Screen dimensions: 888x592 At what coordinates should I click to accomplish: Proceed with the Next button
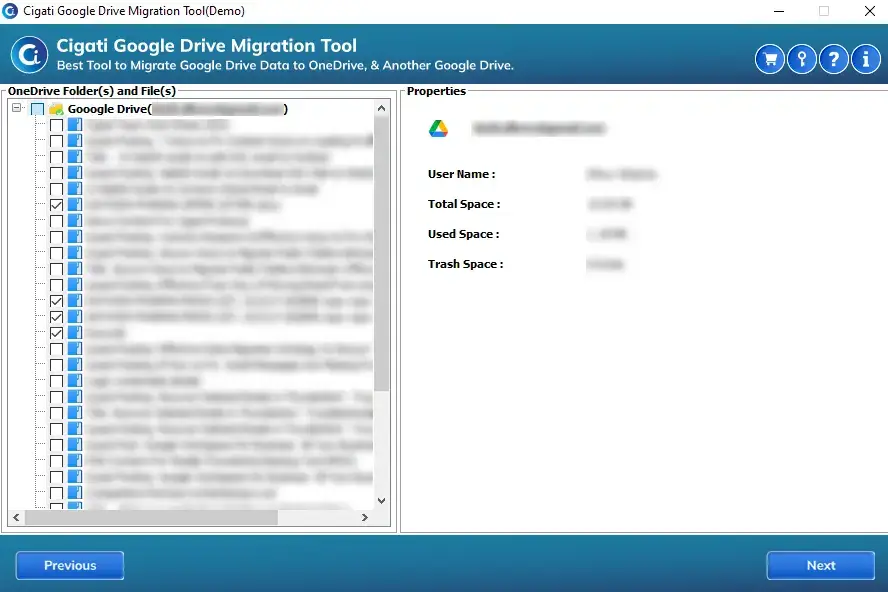[x=821, y=565]
